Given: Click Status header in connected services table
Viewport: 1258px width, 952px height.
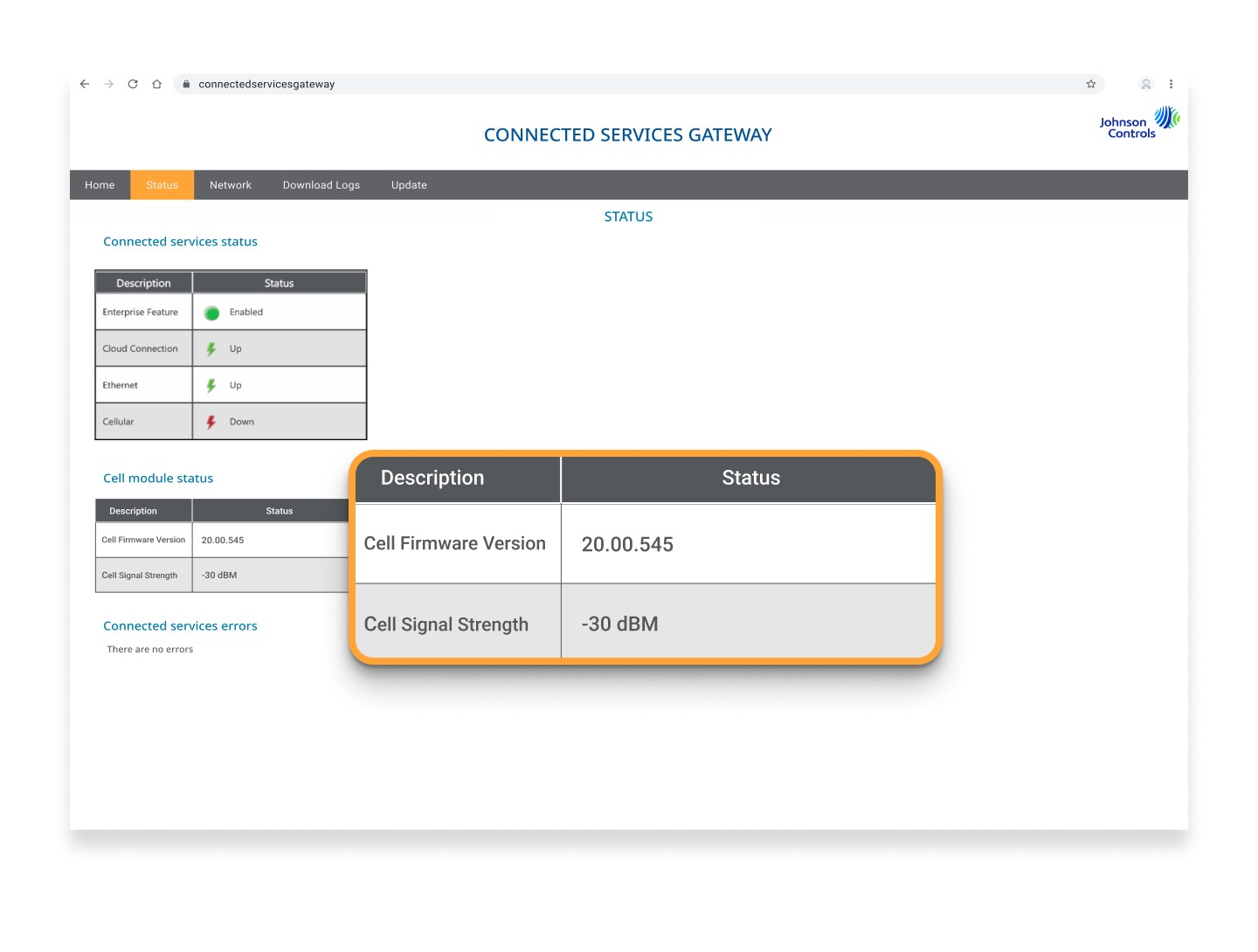Looking at the screenshot, I should pos(280,283).
